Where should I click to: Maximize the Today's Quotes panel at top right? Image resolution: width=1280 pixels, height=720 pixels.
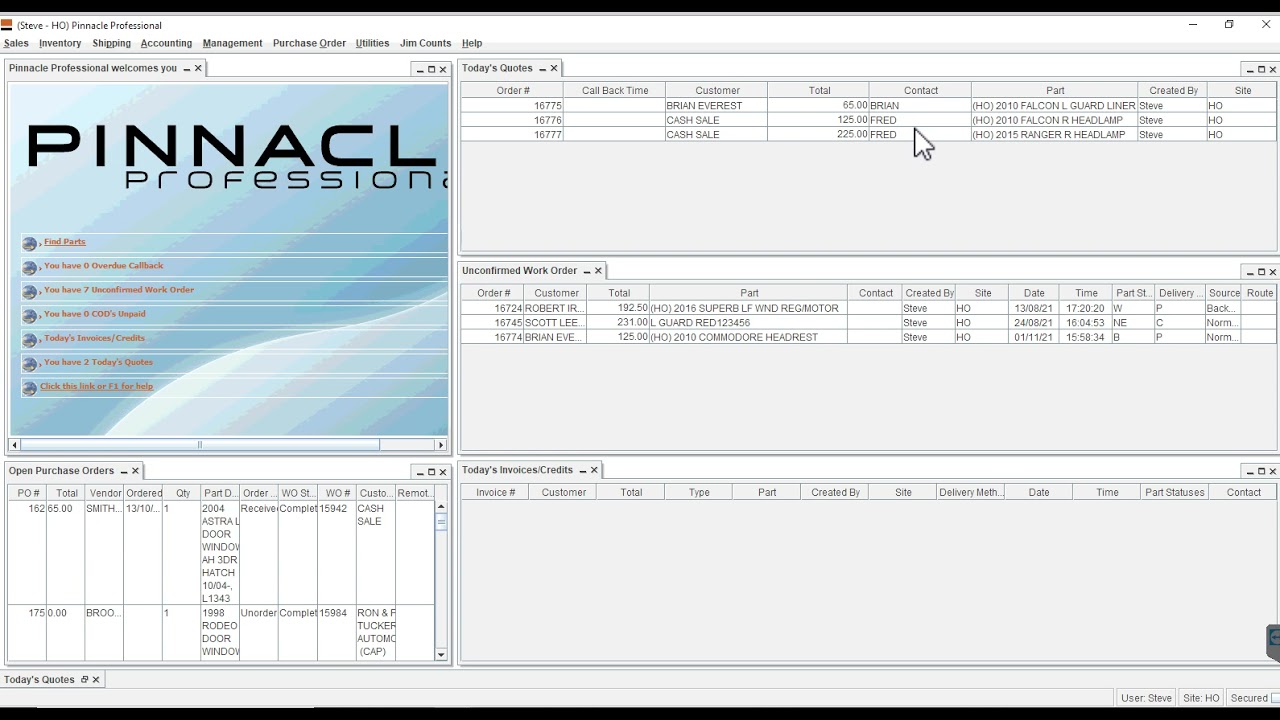click(1260, 69)
